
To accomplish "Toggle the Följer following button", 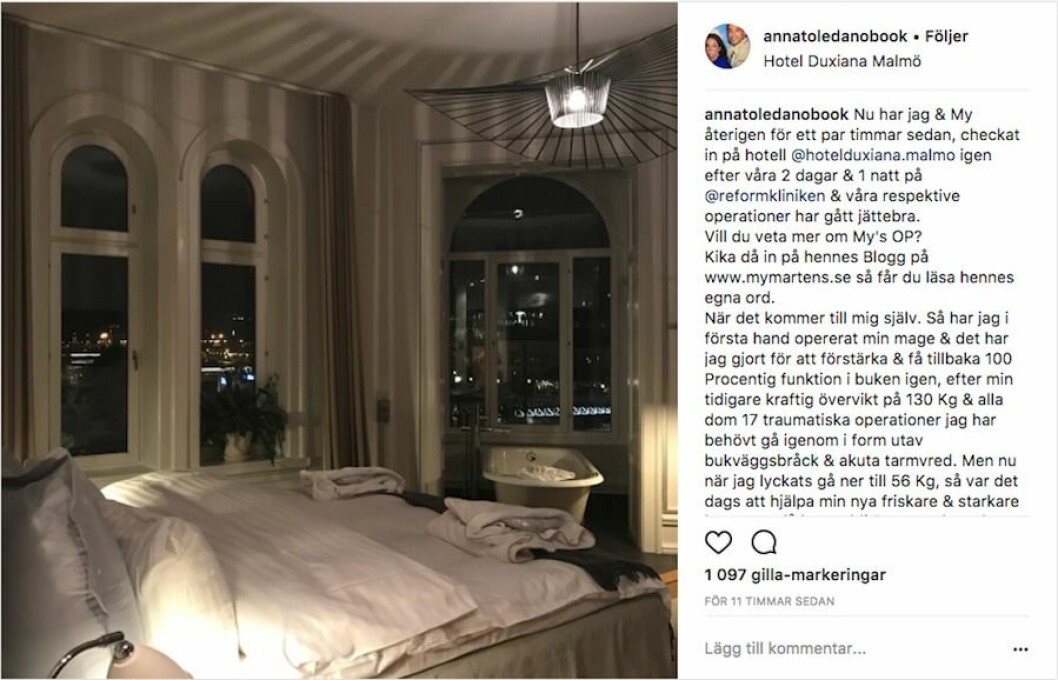I will pos(947,36).
